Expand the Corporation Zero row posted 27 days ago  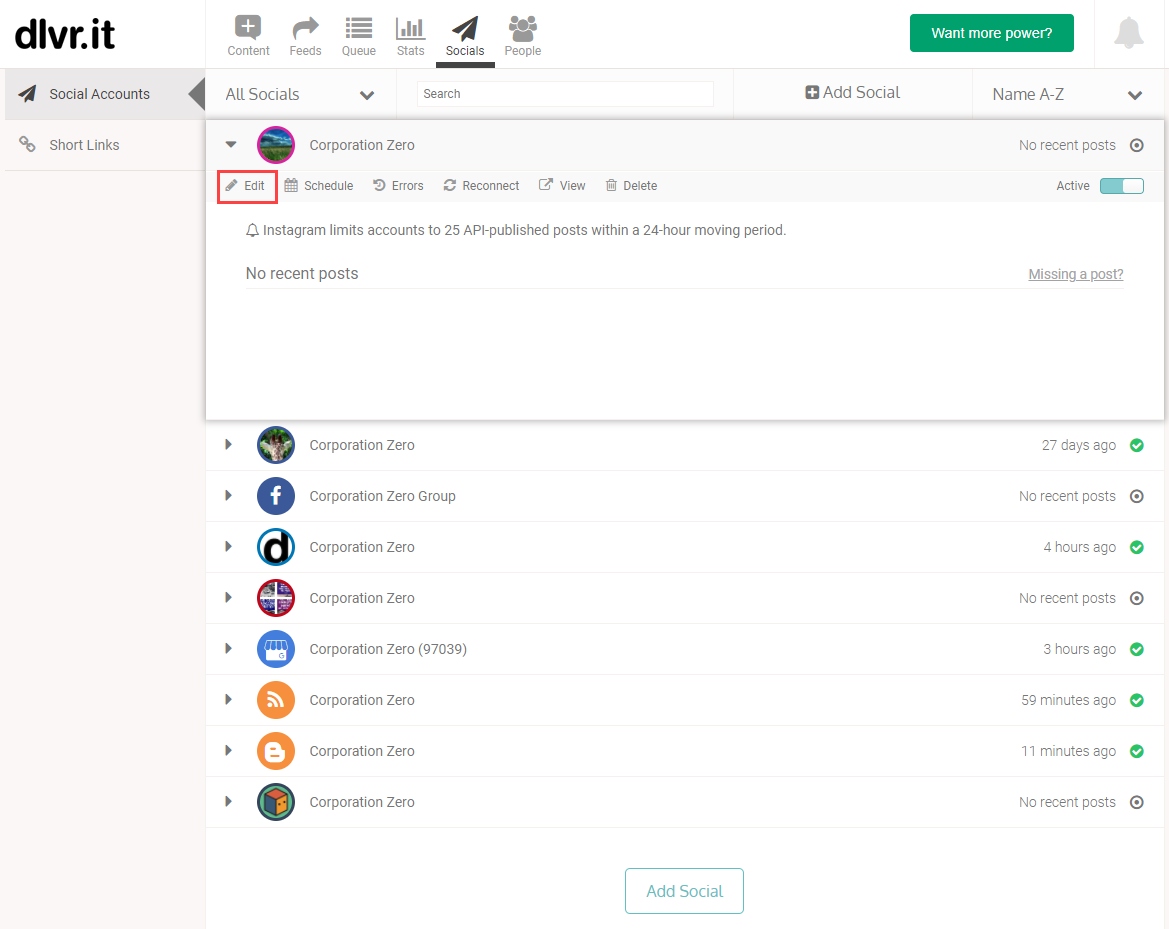pos(229,444)
